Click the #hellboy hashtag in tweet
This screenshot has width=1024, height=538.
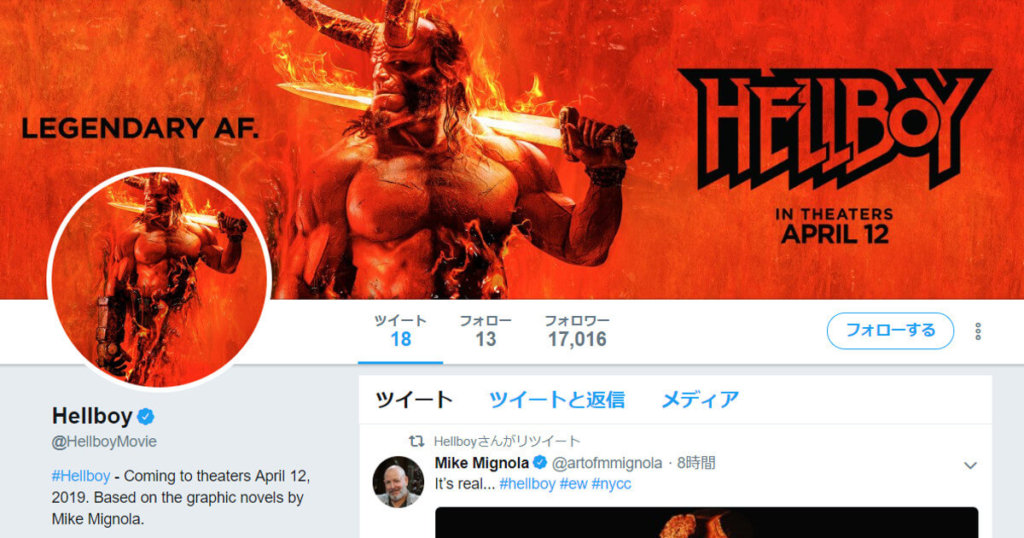(x=527, y=484)
